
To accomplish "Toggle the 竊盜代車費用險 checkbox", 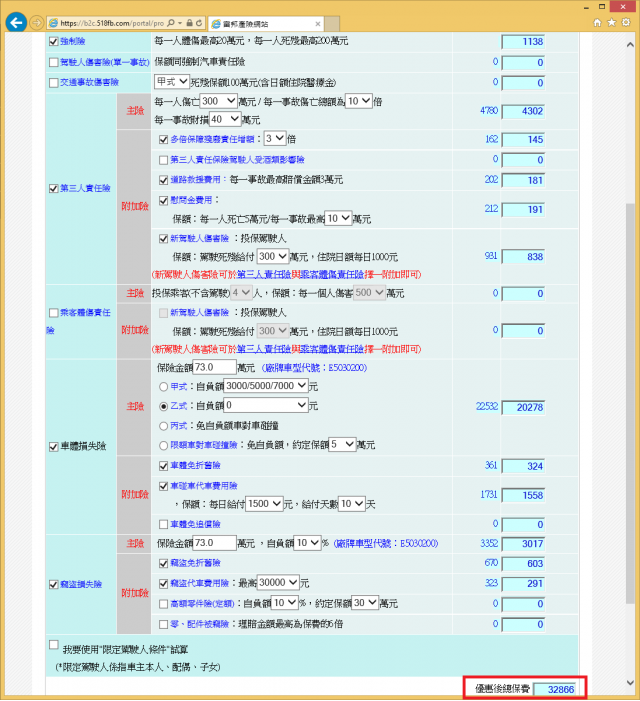I will pos(164,583).
